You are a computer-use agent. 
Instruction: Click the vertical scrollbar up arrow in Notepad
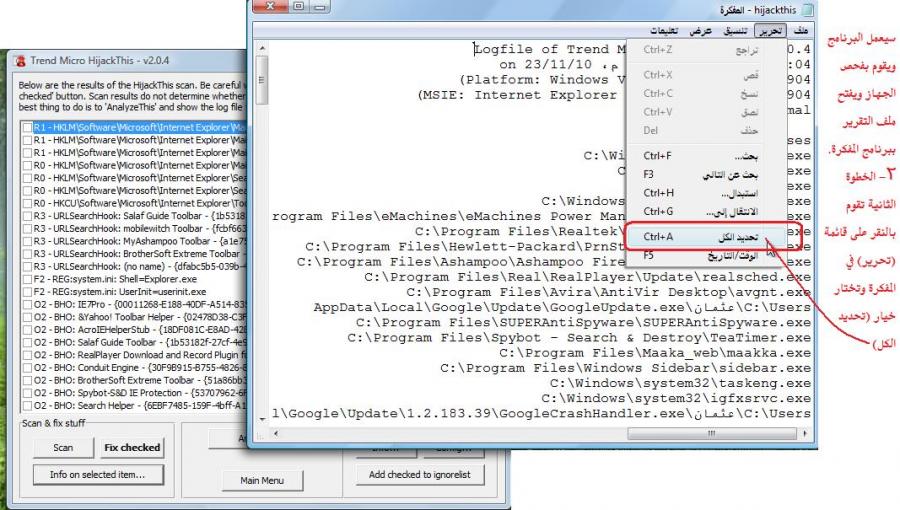pyautogui.click(x=262, y=47)
